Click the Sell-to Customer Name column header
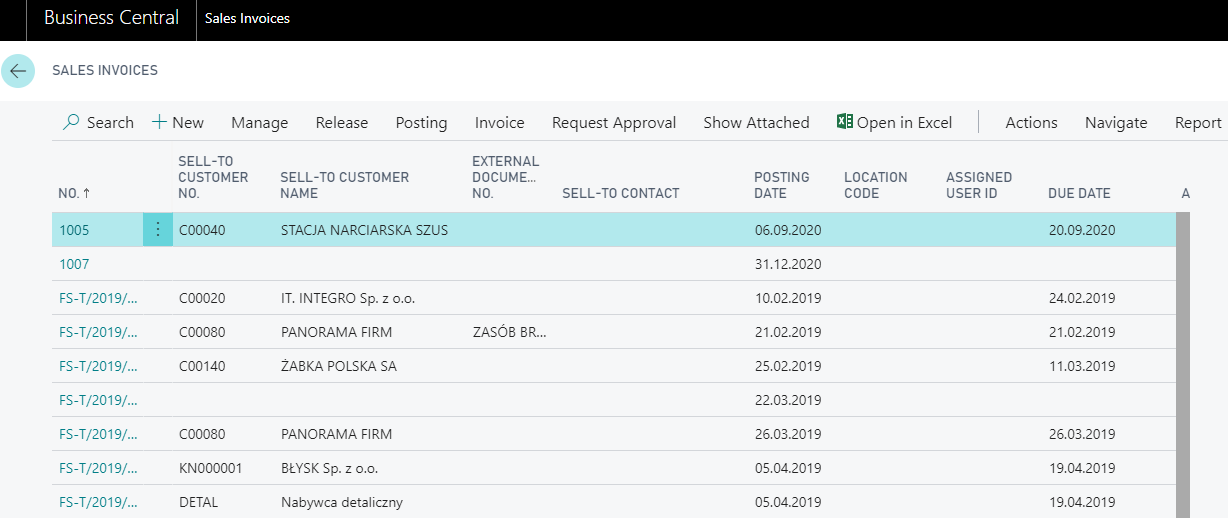 [x=344, y=185]
